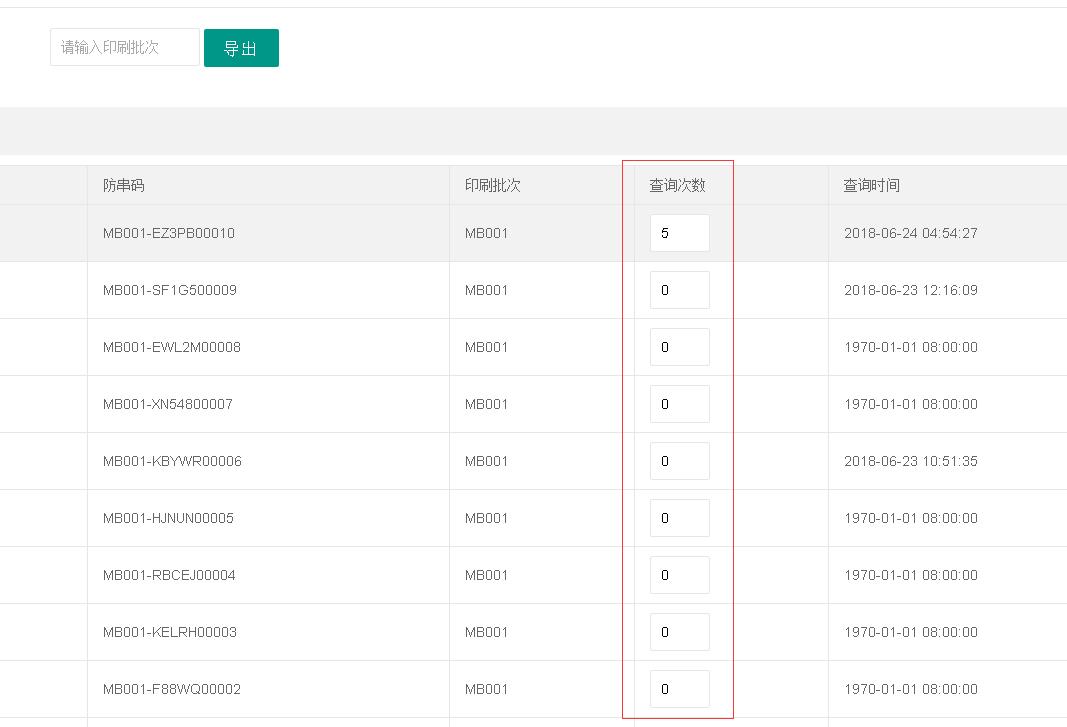This screenshot has width=1067, height=727.
Task: Click code MB001-EZ3PB00010
Action: (169, 233)
